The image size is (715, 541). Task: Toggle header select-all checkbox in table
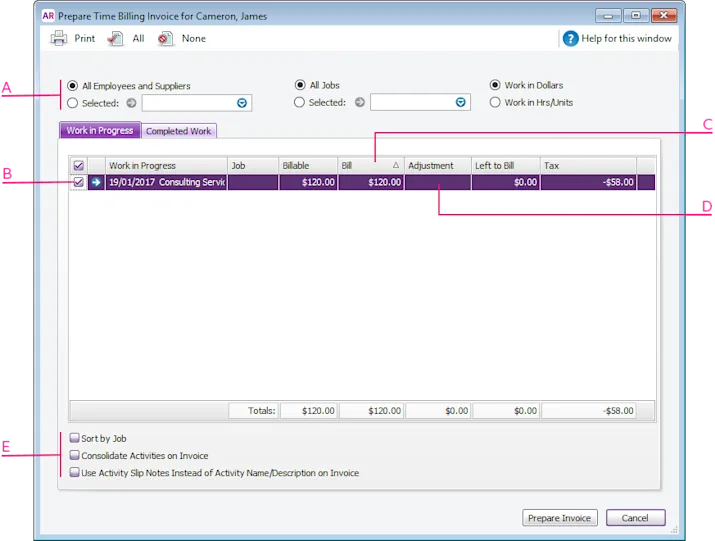click(x=78, y=166)
